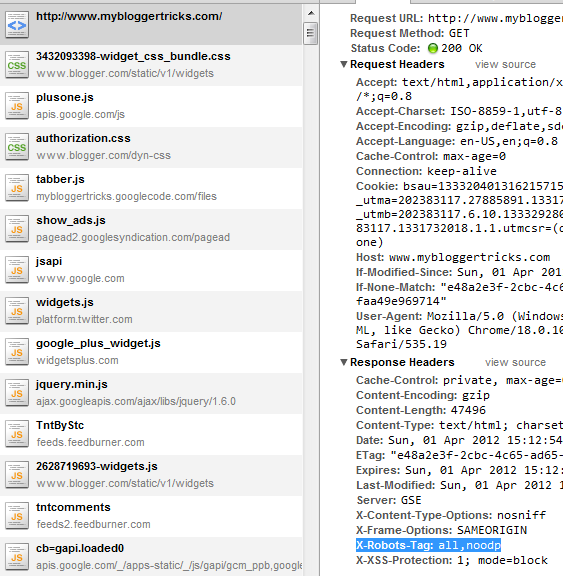Click the Request Method: GET line
The width and height of the screenshot is (563, 576).
pyautogui.click(x=409, y=33)
